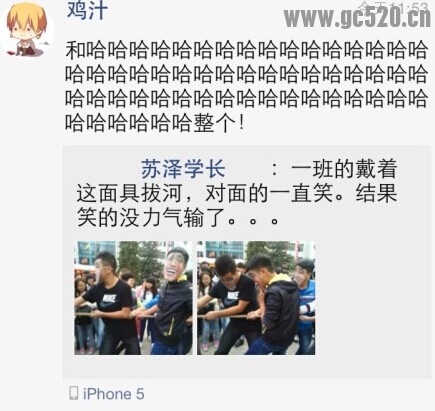Open the 鸡汁 username profile
This screenshot has height=411, width=435.
pos(87,10)
